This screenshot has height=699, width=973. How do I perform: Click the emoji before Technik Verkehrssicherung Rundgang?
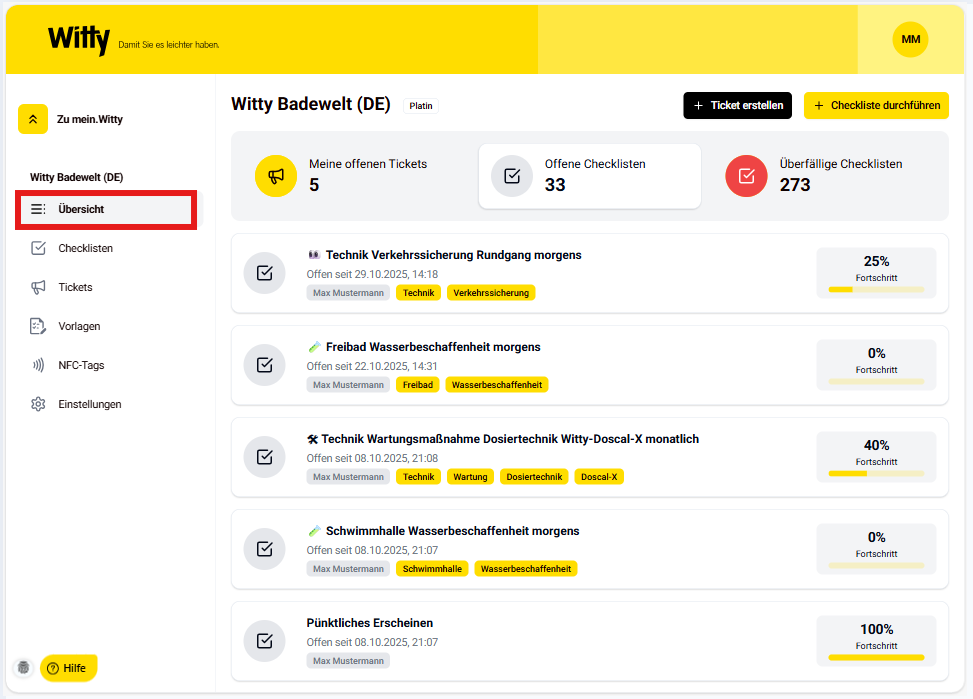click(x=314, y=255)
